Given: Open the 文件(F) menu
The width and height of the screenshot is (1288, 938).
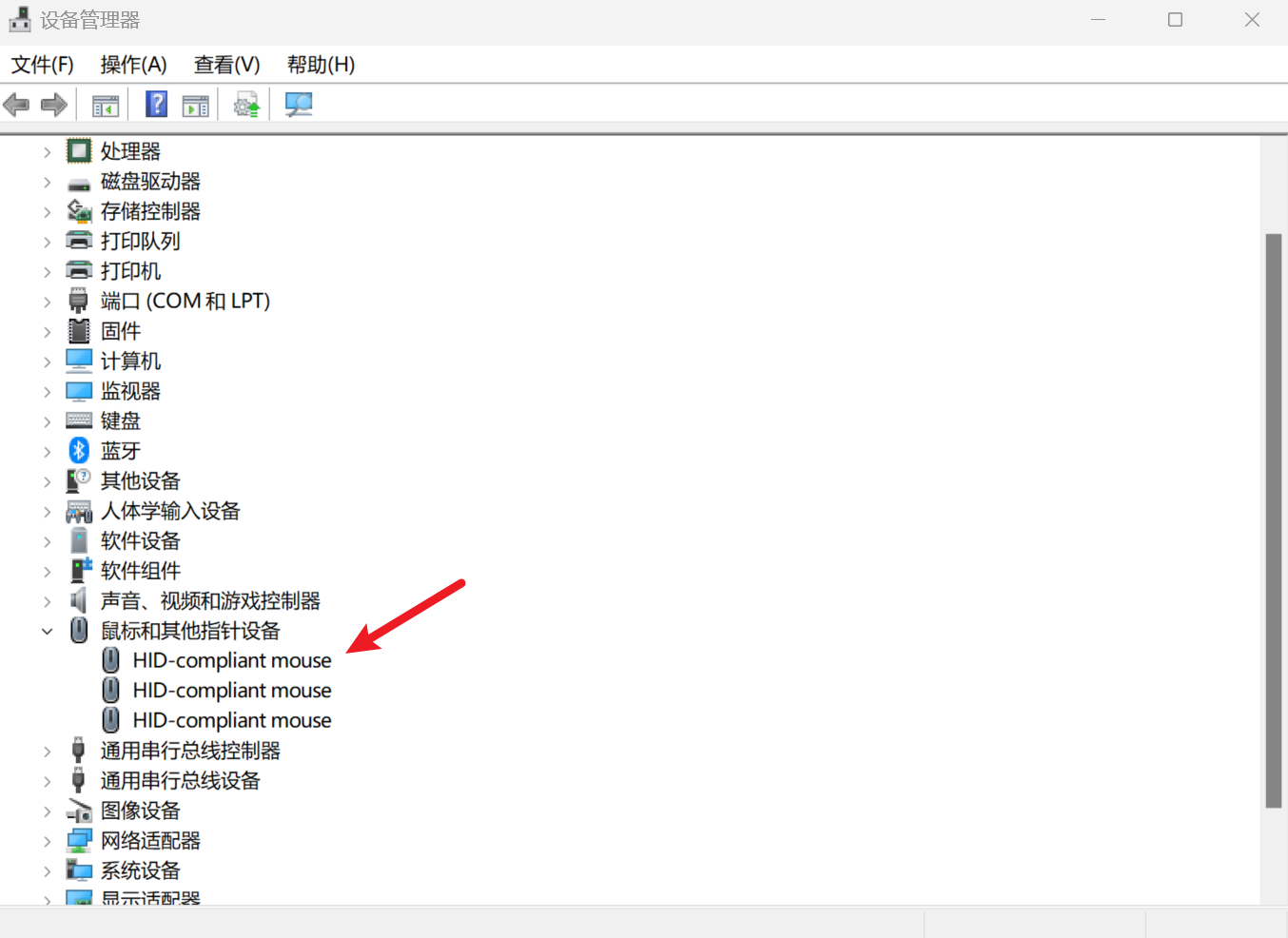Looking at the screenshot, I should (x=43, y=65).
